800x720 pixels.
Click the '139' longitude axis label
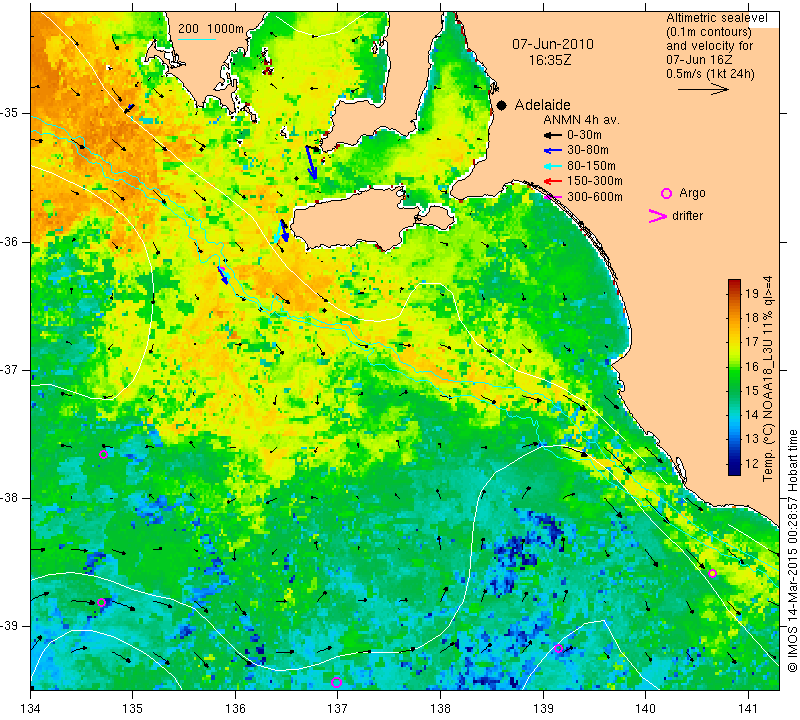[x=543, y=708]
